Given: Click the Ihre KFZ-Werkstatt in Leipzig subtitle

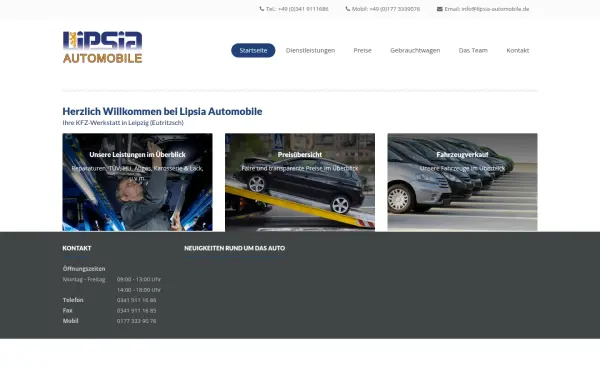Looking at the screenshot, I should pos(123,122).
